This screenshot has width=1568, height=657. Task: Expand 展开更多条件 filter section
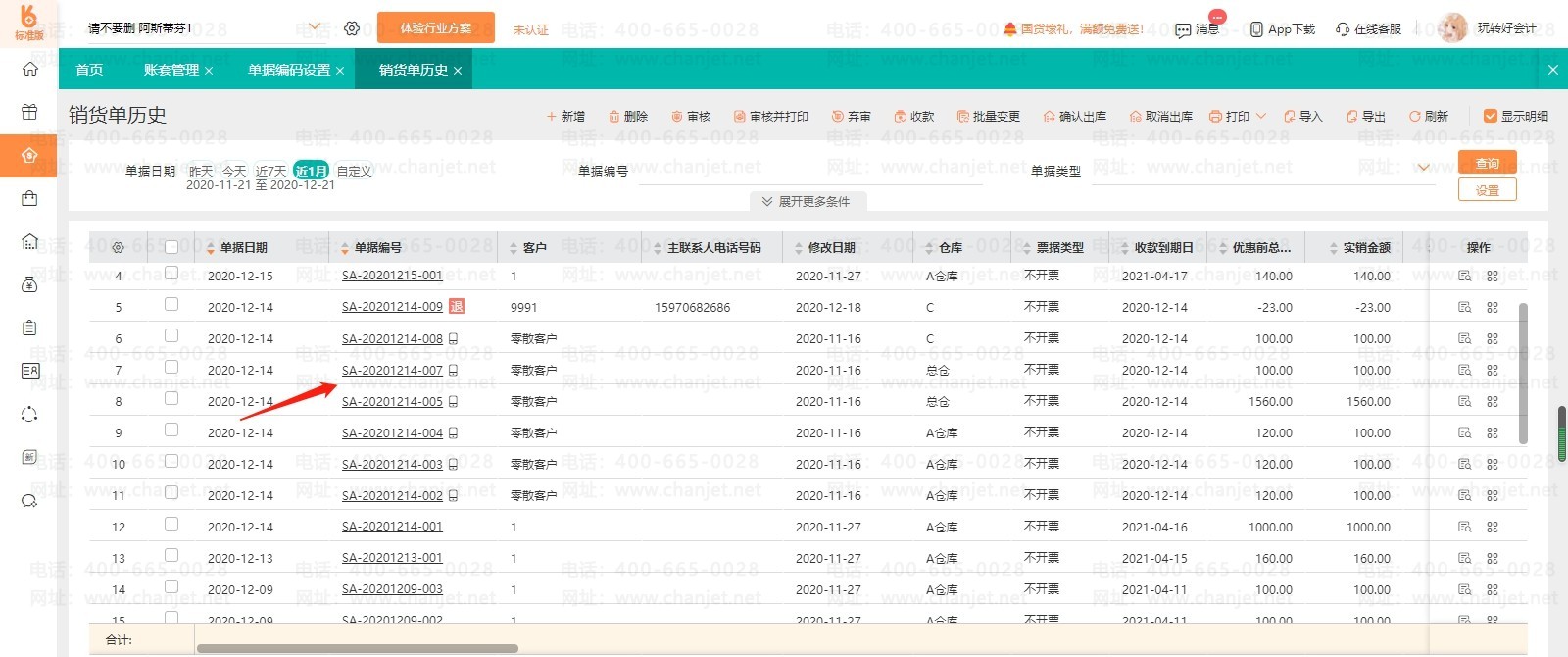806,201
